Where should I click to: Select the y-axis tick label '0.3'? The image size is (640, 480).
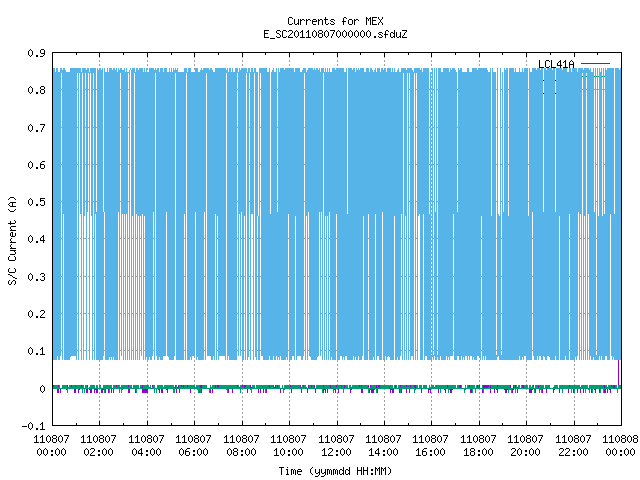[37, 277]
